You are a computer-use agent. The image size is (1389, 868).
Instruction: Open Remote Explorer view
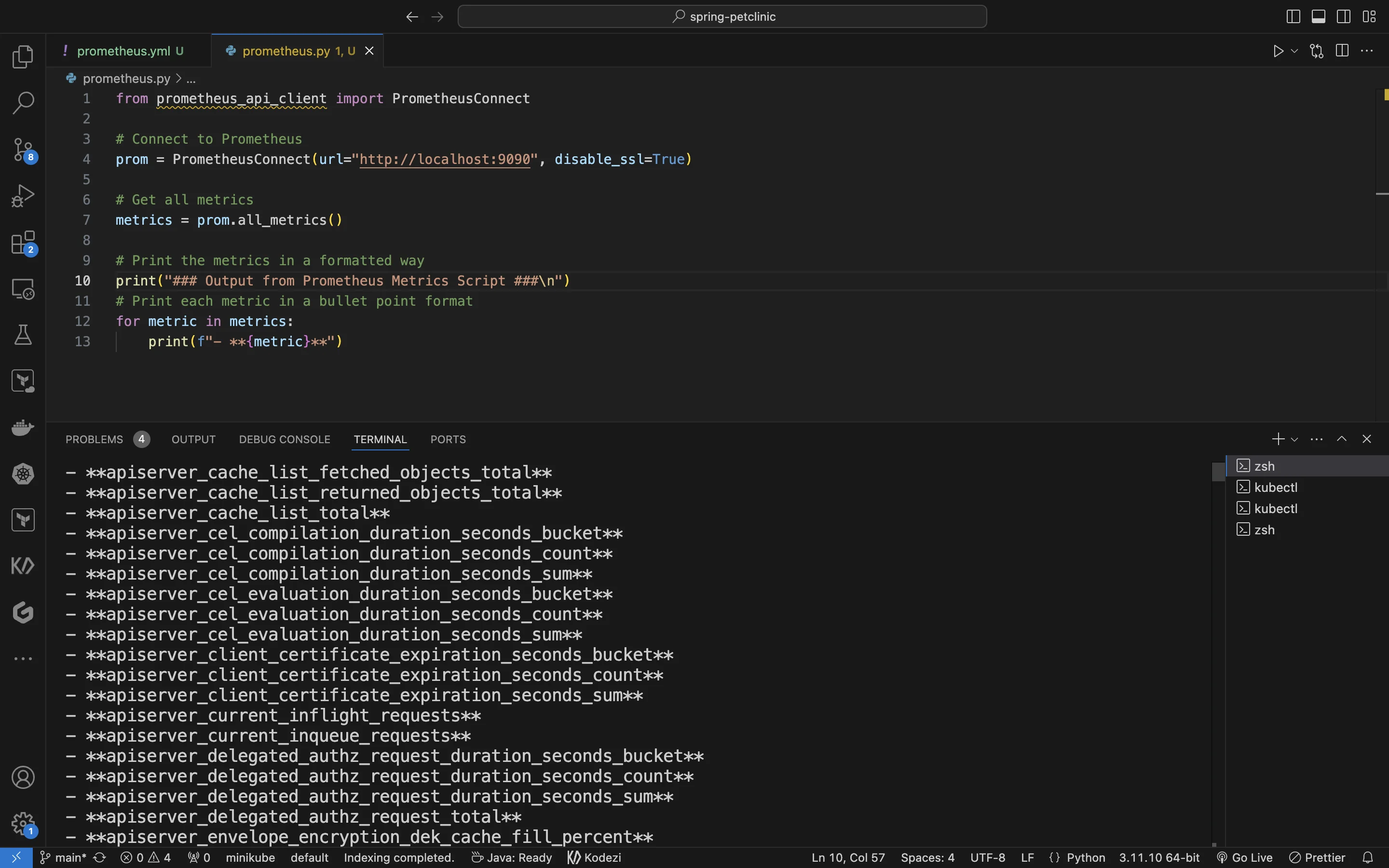pyautogui.click(x=23, y=289)
